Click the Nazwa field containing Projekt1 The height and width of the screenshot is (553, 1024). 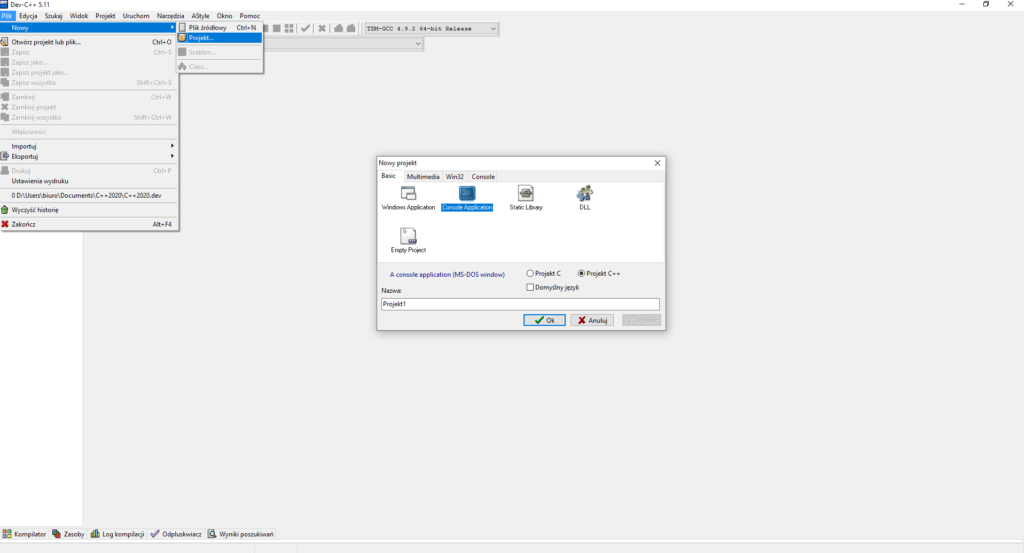(x=519, y=304)
